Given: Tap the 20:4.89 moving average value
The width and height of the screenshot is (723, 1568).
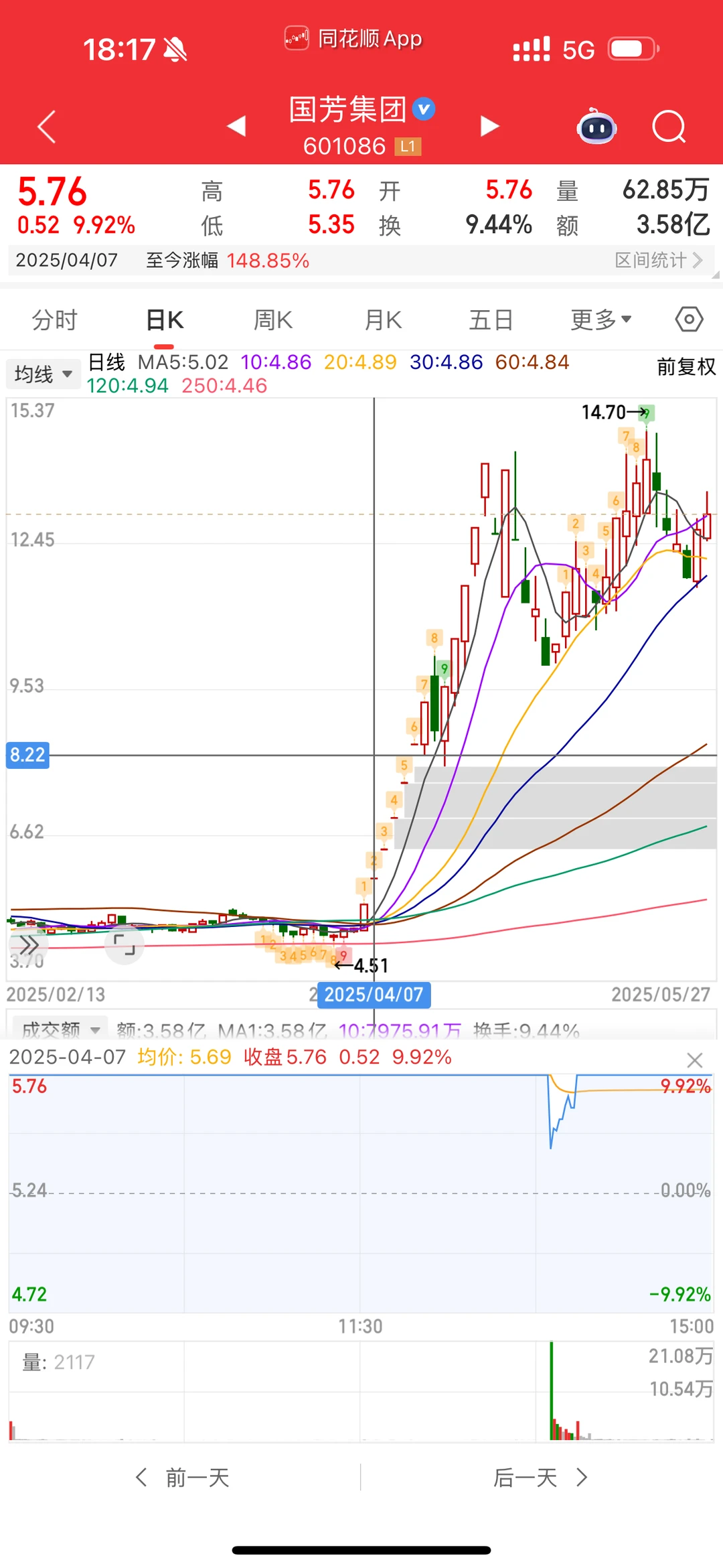Looking at the screenshot, I should (360, 362).
